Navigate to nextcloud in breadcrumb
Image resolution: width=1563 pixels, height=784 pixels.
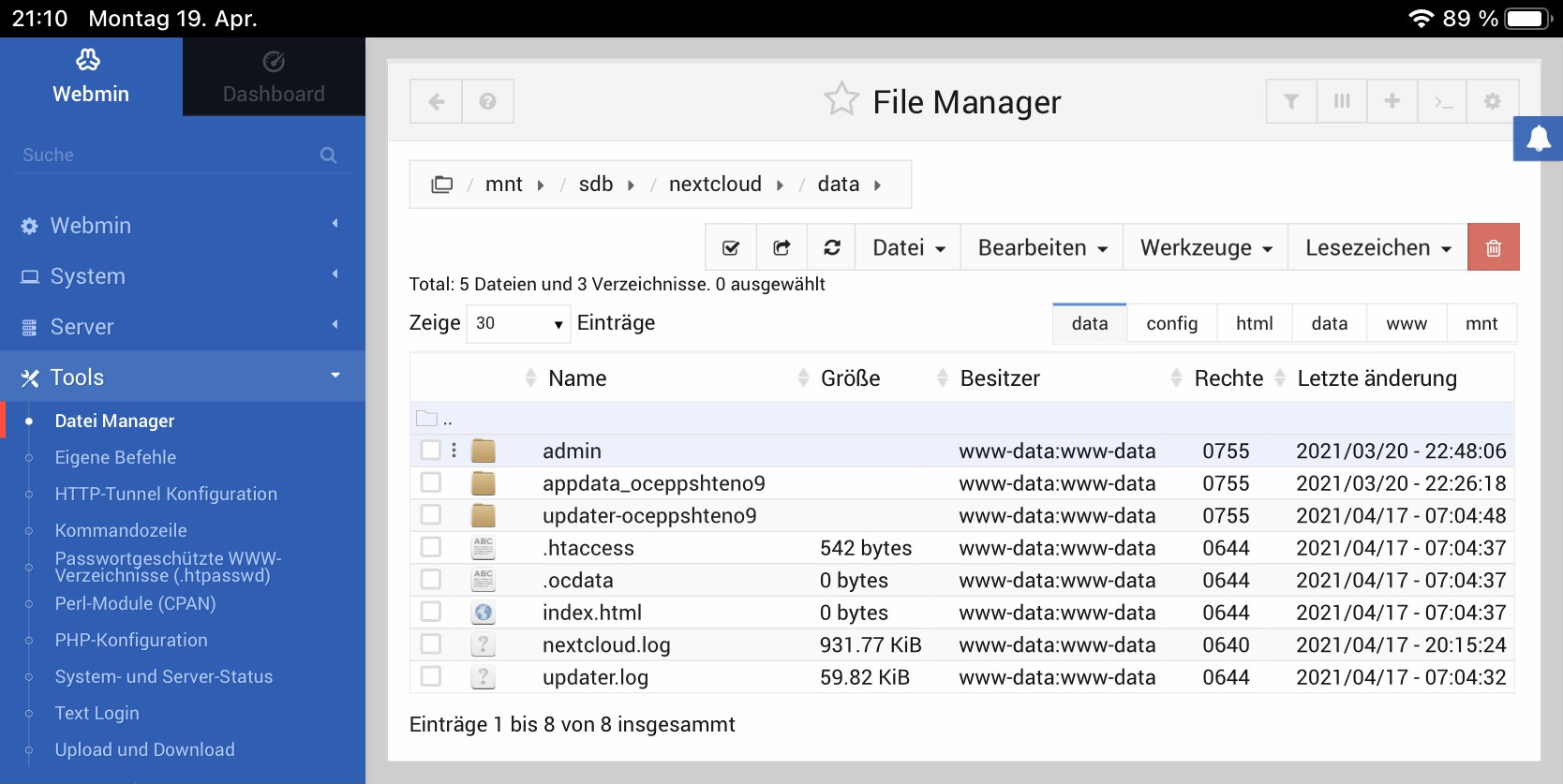pyautogui.click(x=715, y=185)
